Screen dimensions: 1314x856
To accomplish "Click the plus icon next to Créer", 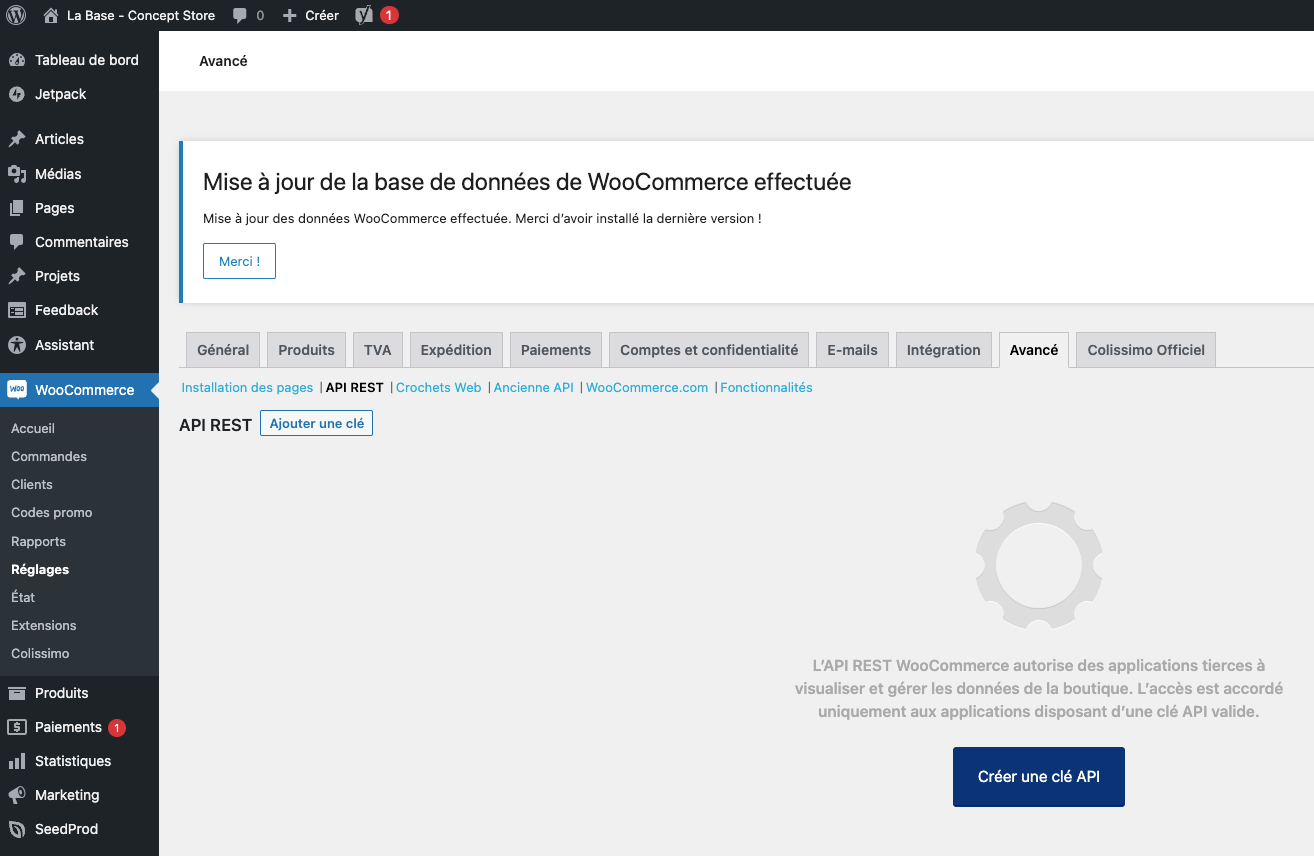I will (290, 16).
